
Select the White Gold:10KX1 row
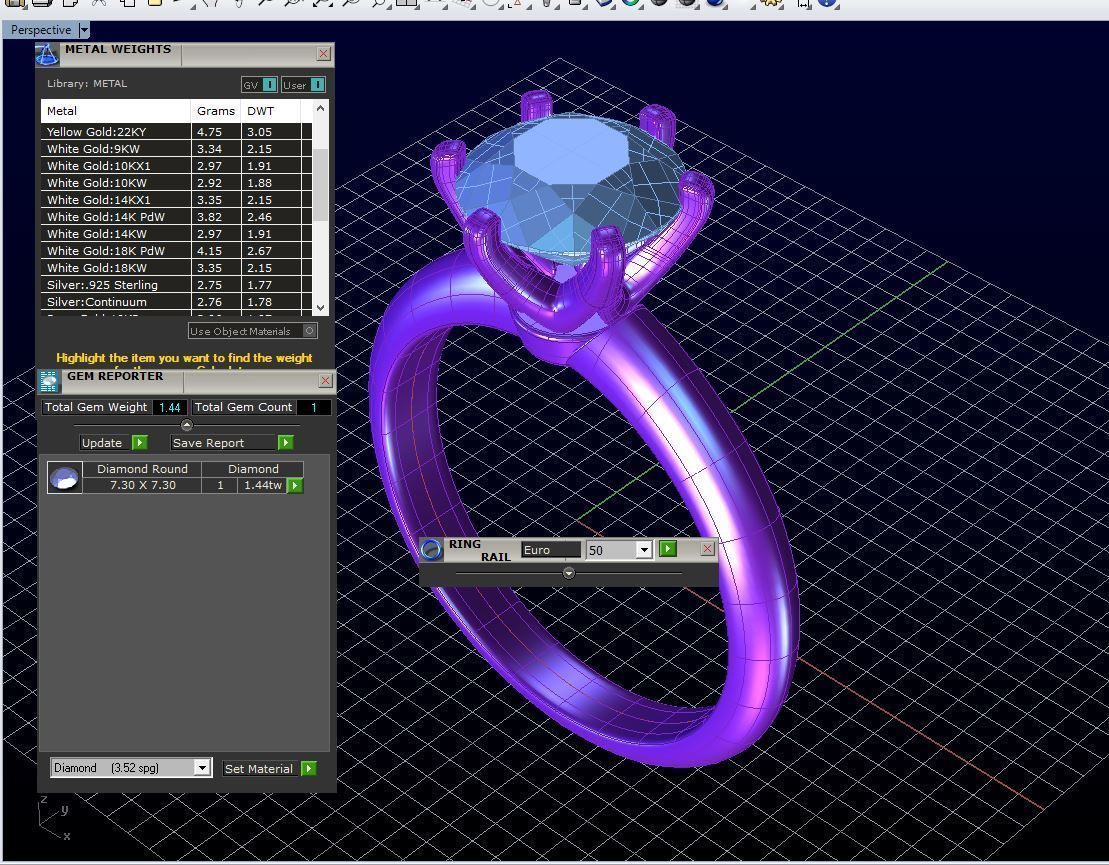pos(176,166)
